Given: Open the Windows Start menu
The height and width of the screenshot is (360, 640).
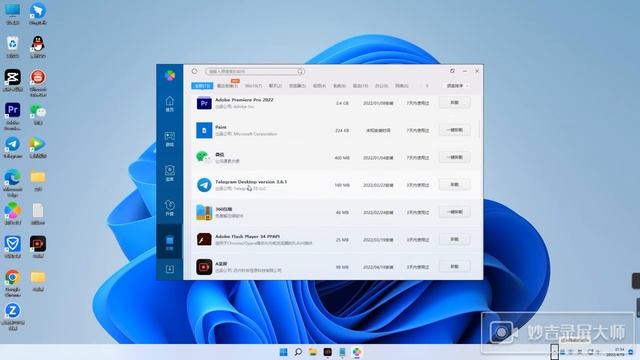Looking at the screenshot, I should [283, 352].
